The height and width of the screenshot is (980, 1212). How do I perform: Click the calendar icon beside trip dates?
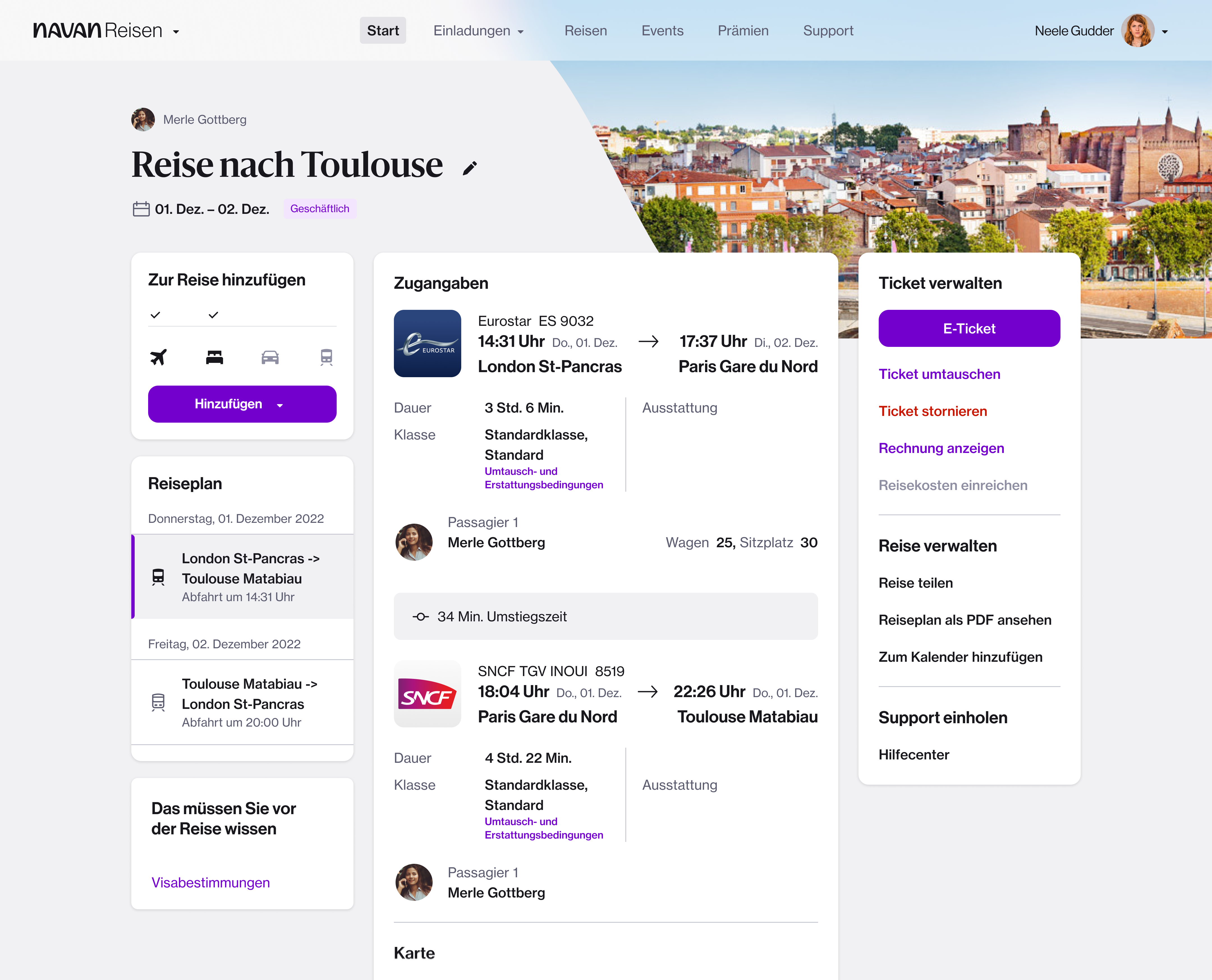click(x=141, y=209)
